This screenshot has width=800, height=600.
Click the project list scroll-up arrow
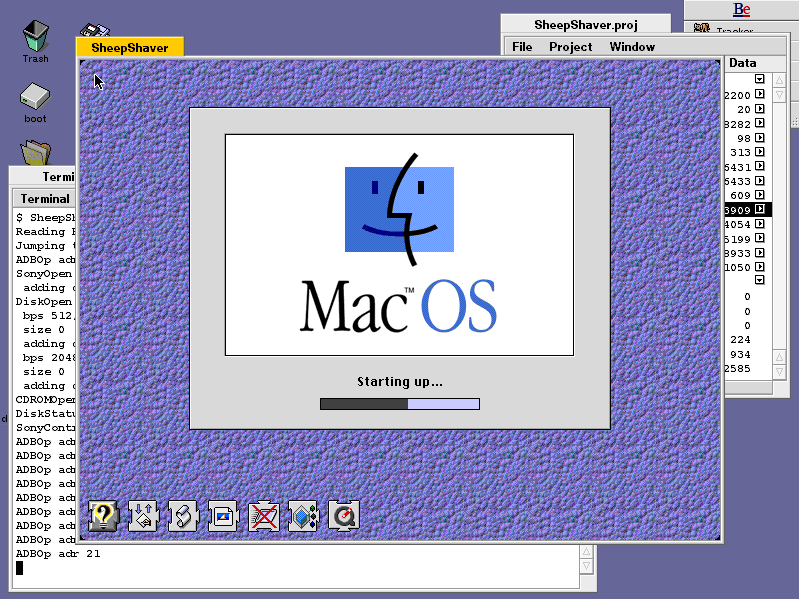(780, 79)
